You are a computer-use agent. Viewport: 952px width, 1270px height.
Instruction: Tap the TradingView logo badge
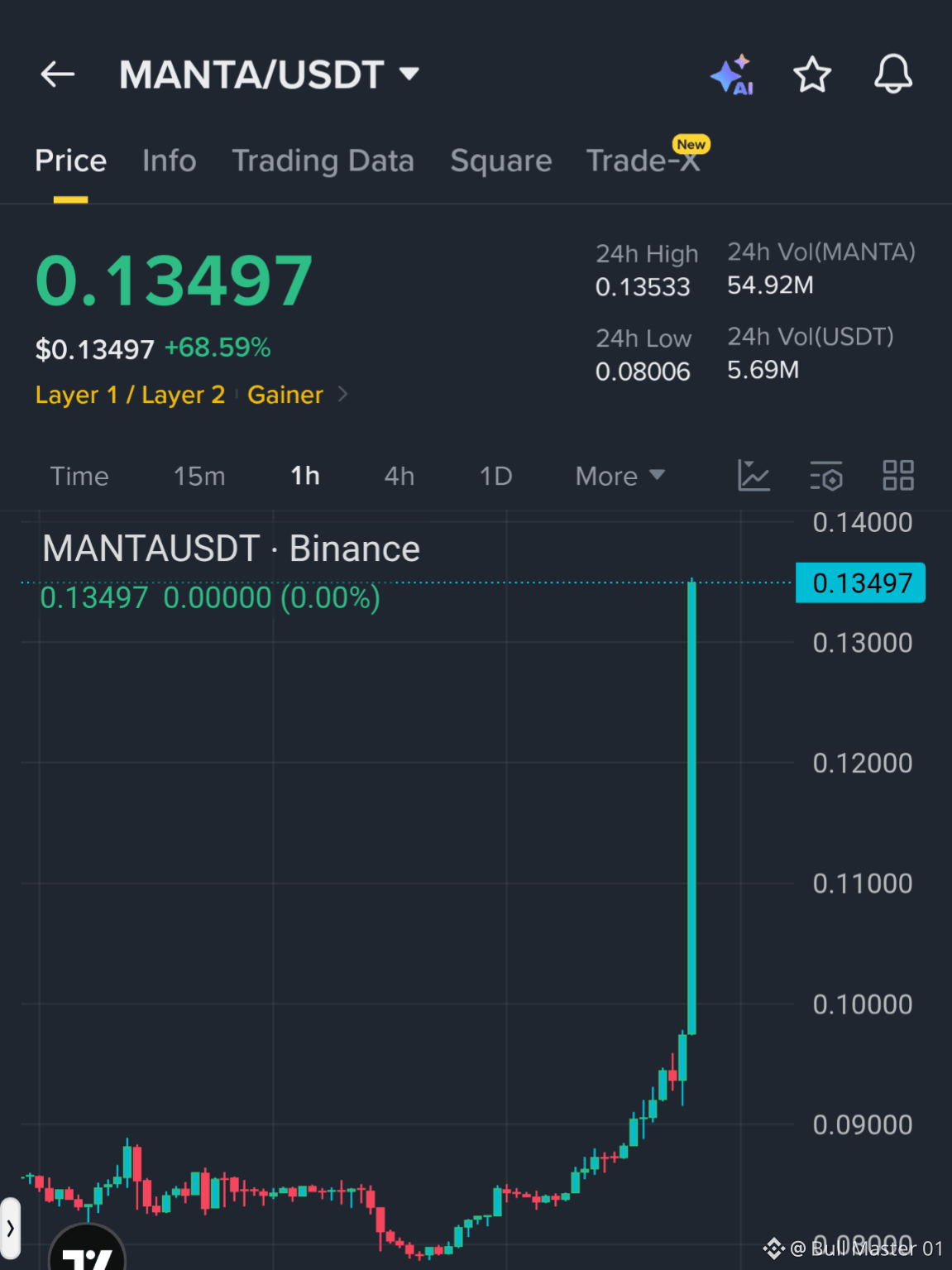pos(87,1248)
